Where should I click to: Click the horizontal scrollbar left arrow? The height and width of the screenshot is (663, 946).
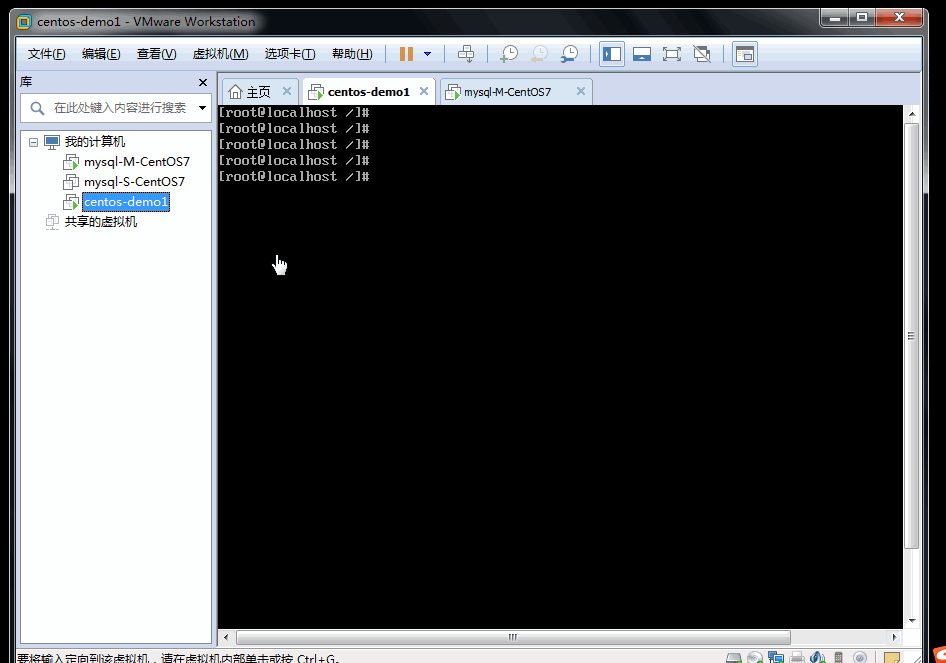pos(226,637)
